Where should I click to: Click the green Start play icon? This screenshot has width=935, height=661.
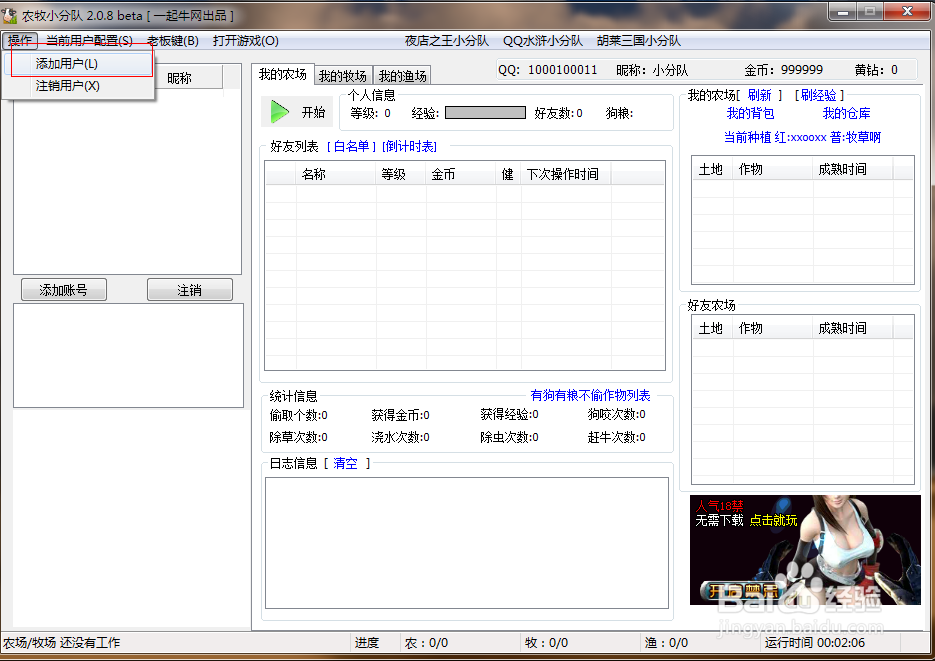tap(280, 112)
